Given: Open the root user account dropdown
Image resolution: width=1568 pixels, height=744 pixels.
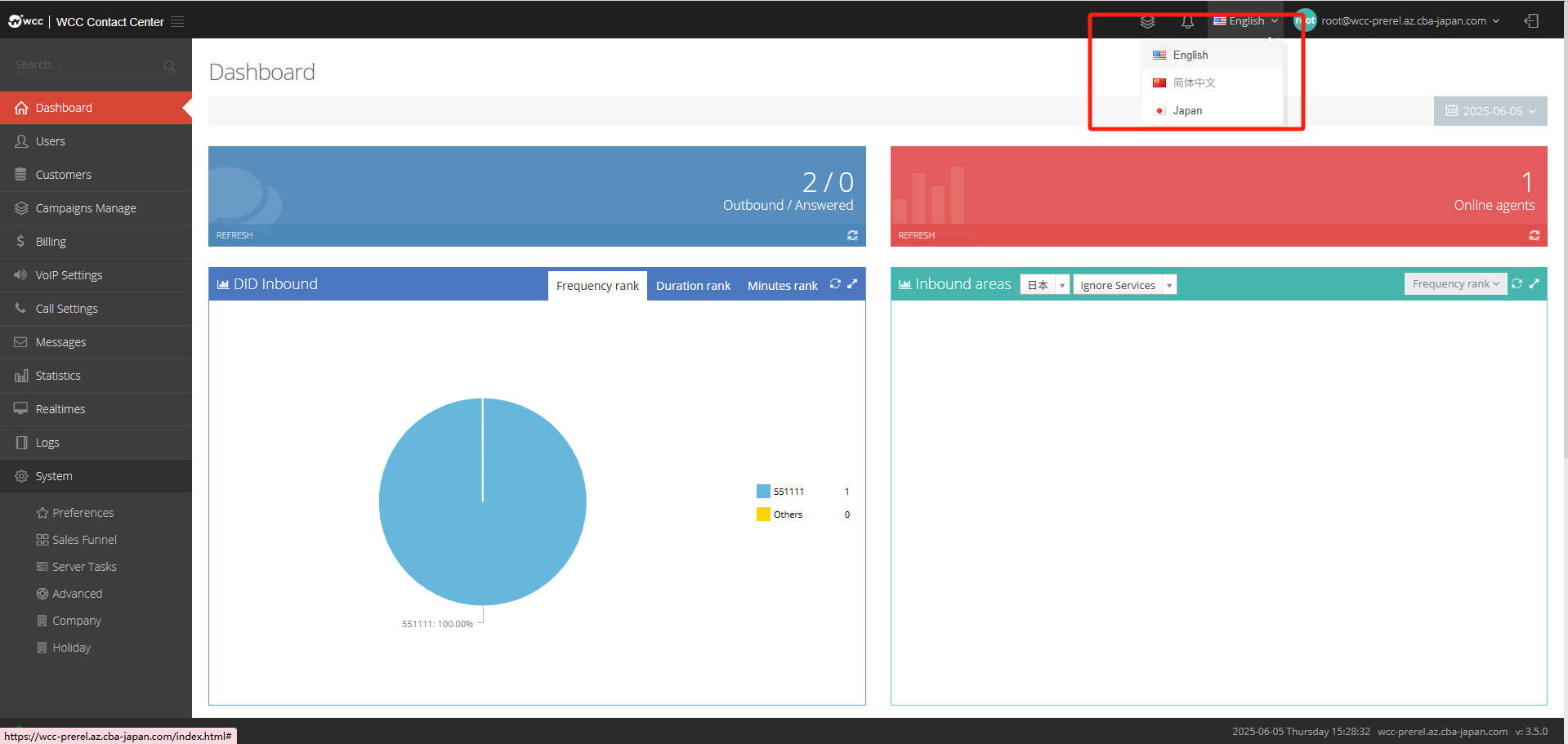Looking at the screenshot, I should coord(1399,21).
